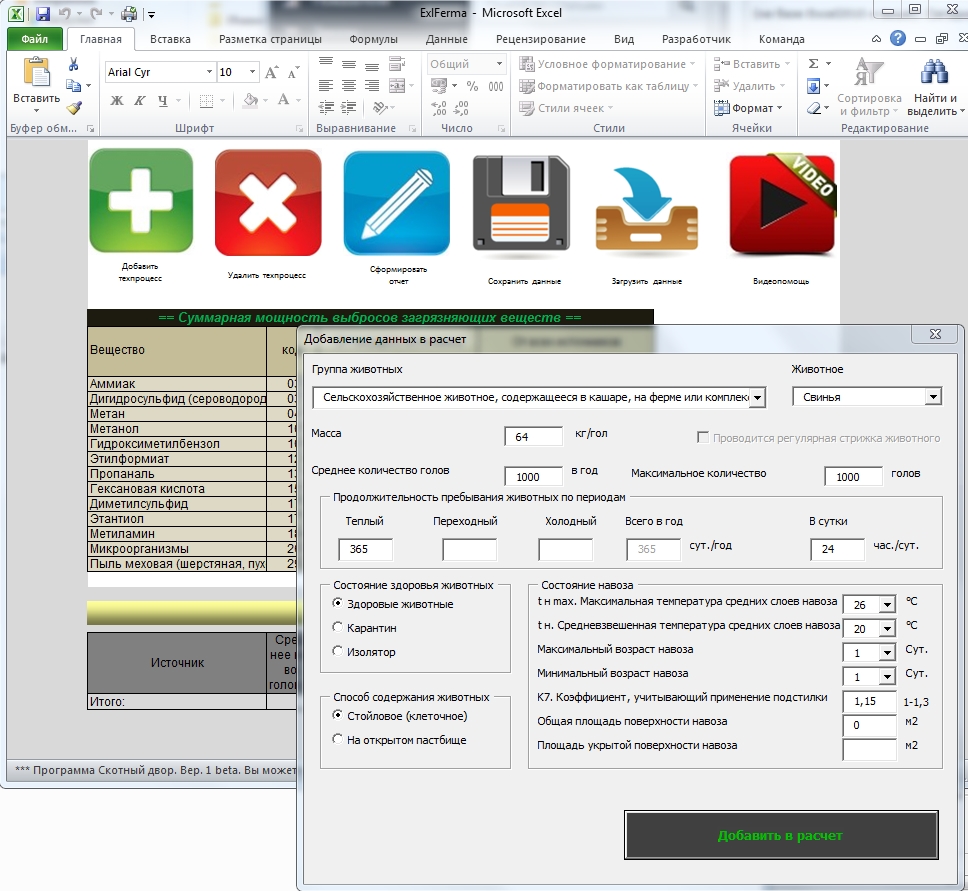Image resolution: width=968 pixels, height=891 pixels.
Task: Close the Добавление данных в расчет dialog
Action: pyautogui.click(x=935, y=334)
